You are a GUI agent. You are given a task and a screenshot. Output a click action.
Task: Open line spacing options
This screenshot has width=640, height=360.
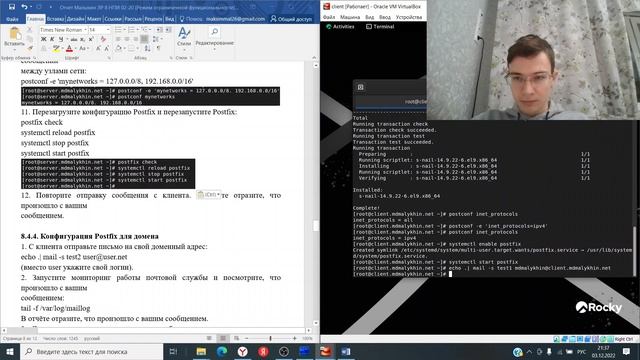point(156,39)
